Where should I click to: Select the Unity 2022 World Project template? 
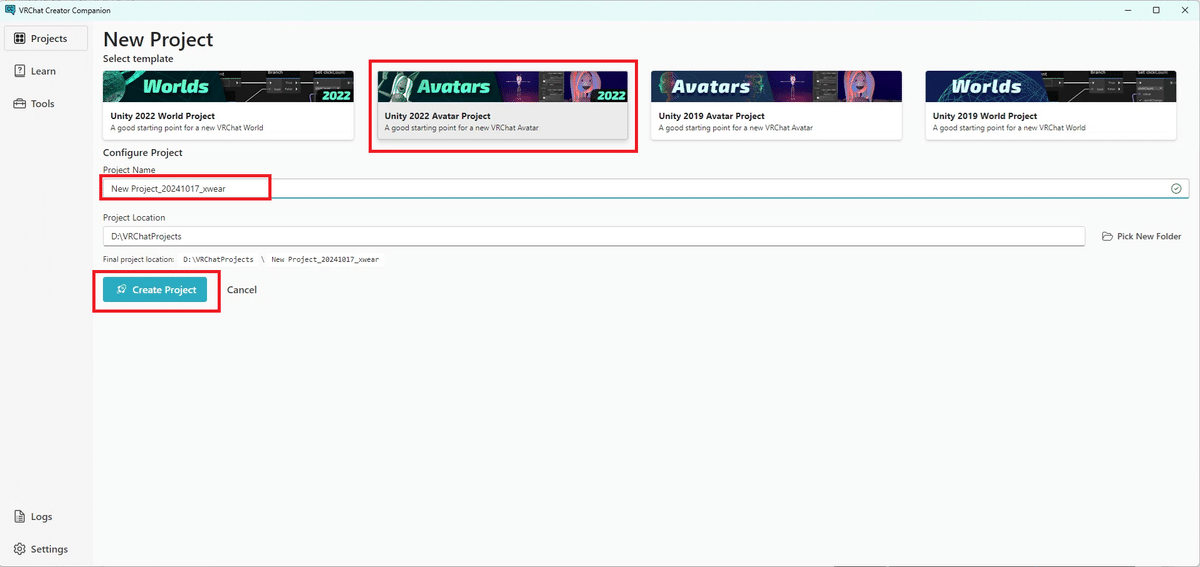228,105
